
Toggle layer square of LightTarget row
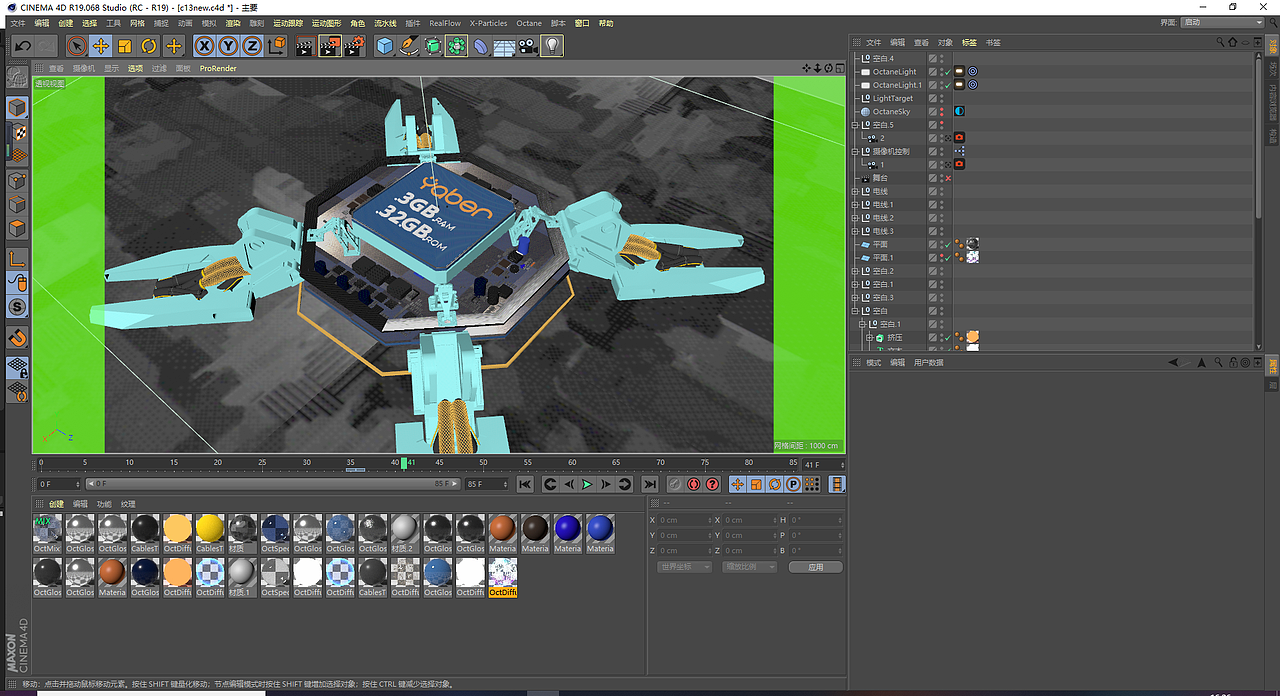coord(932,98)
